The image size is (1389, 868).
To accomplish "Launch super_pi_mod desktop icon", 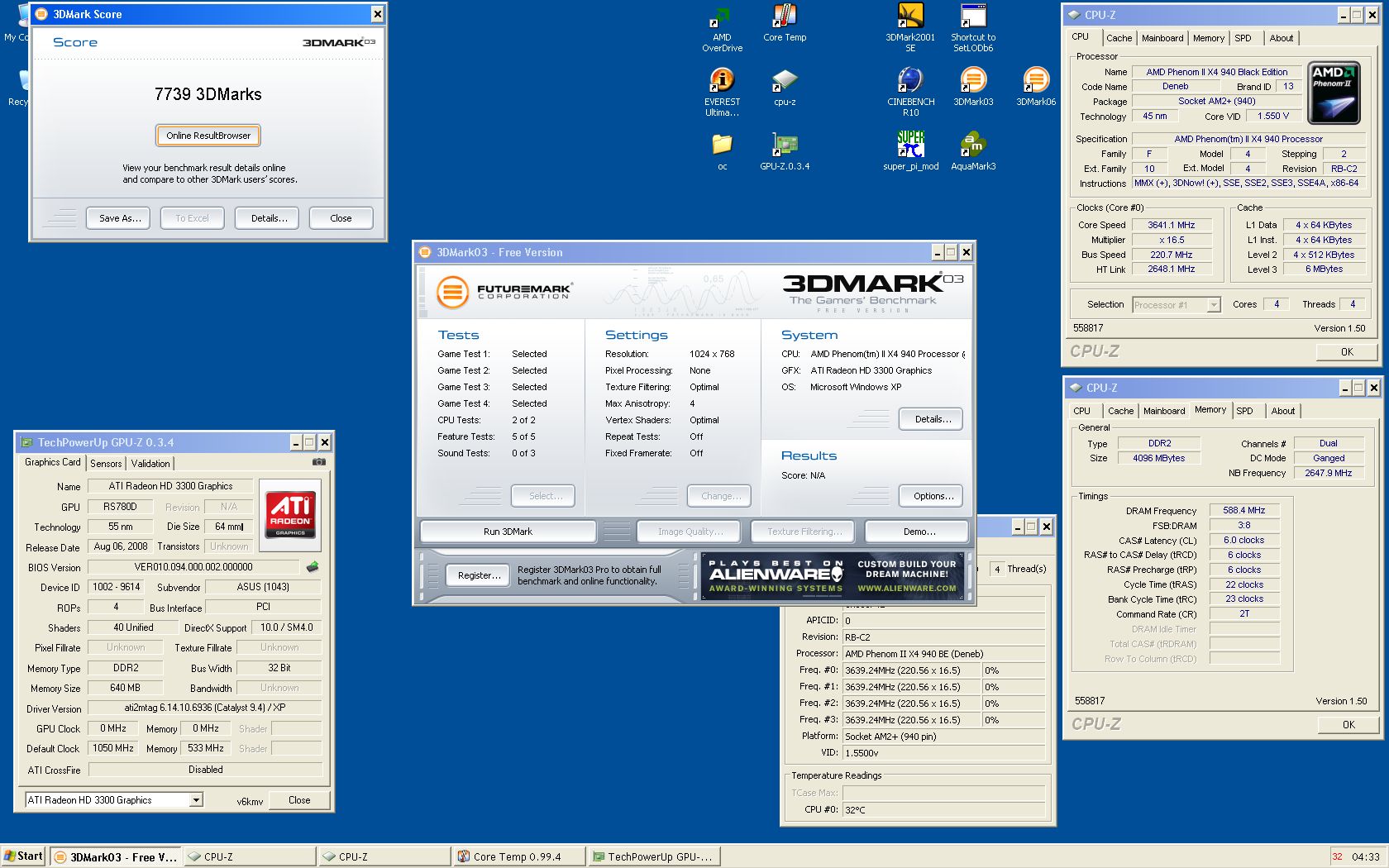I will (x=910, y=152).
